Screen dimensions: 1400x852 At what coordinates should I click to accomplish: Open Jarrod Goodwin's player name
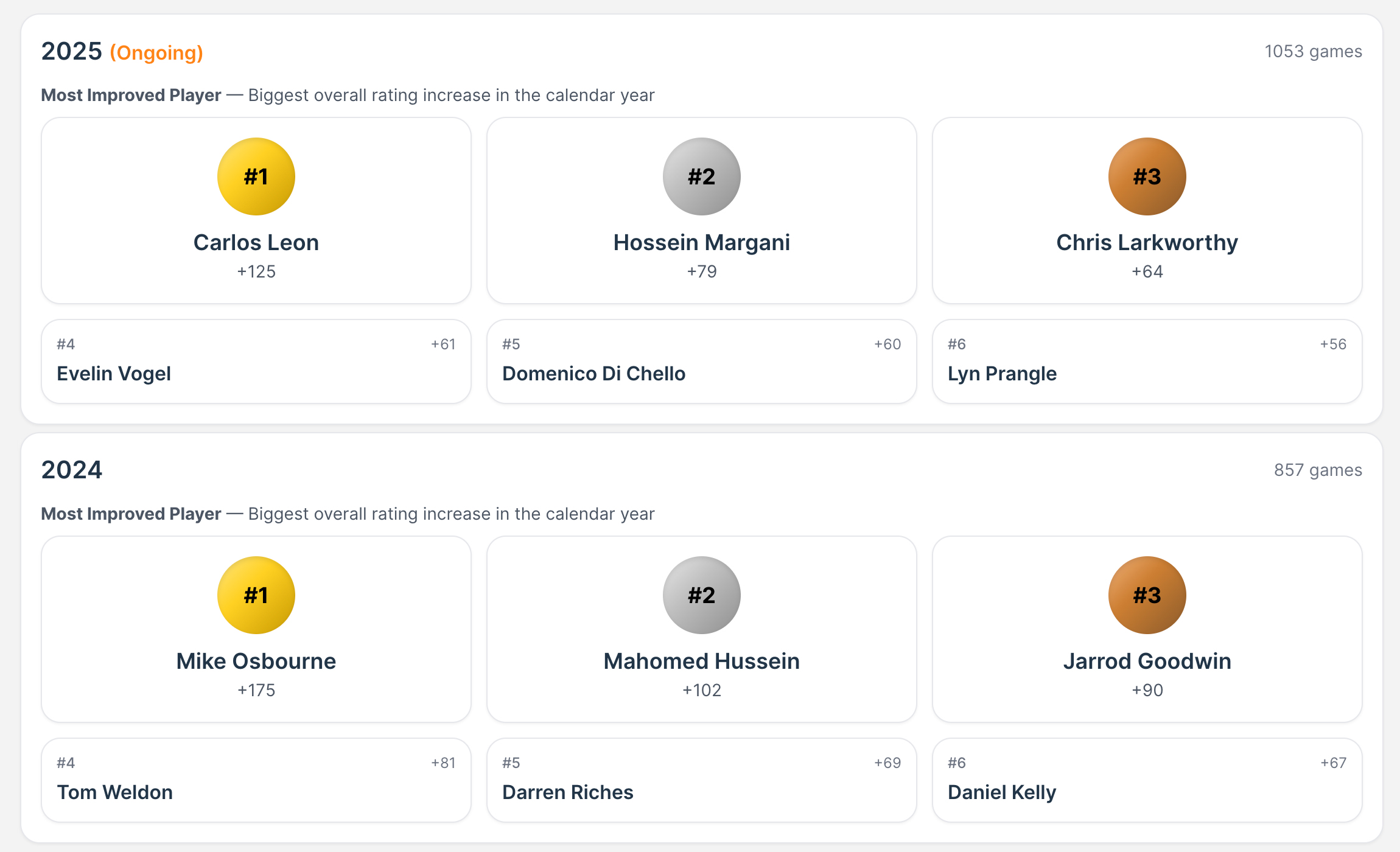pos(1147,661)
